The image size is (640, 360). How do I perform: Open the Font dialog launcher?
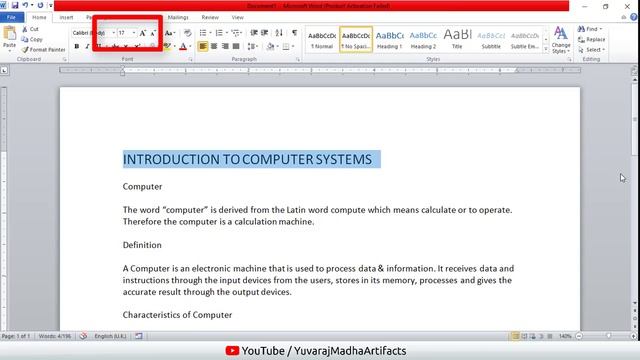pos(191,60)
